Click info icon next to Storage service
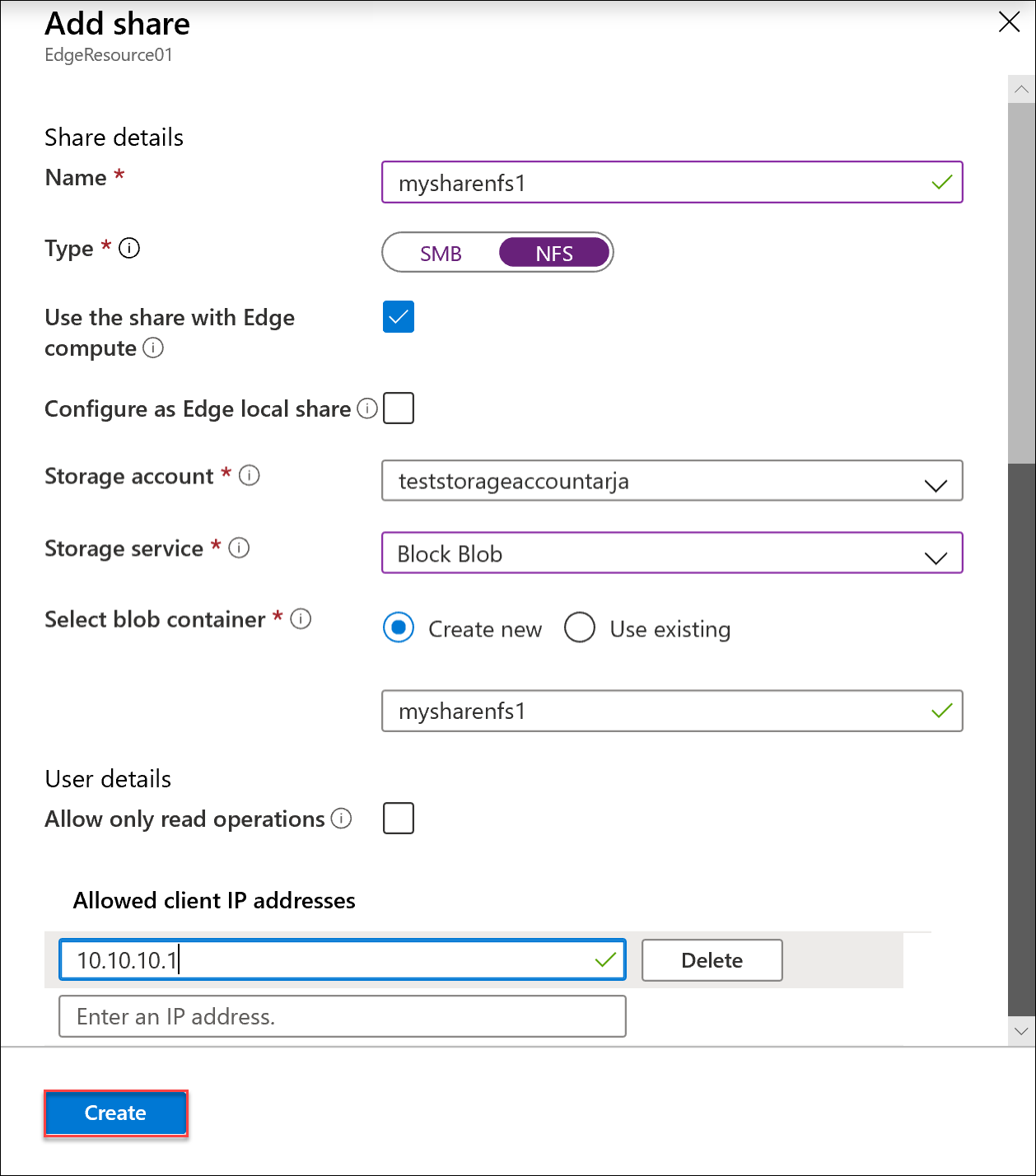 click(239, 548)
